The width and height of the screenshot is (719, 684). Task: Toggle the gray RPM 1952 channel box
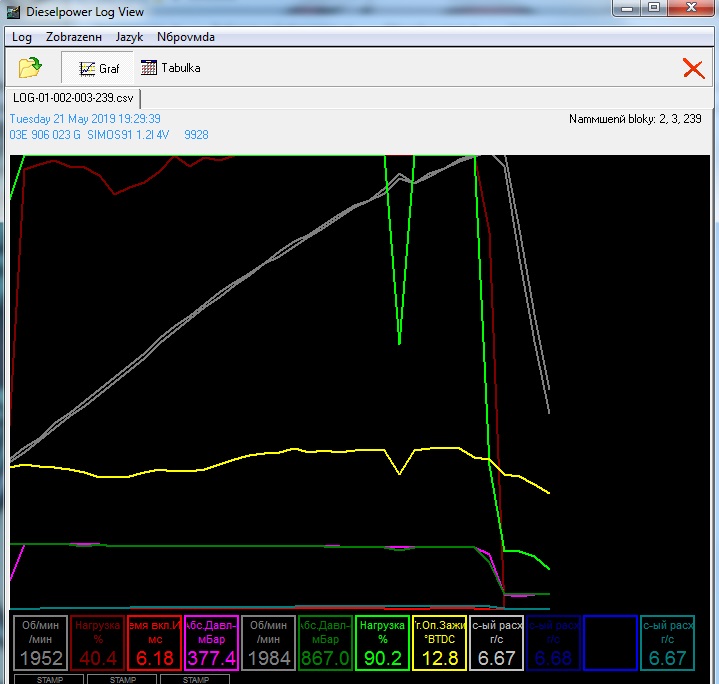[x=40, y=642]
